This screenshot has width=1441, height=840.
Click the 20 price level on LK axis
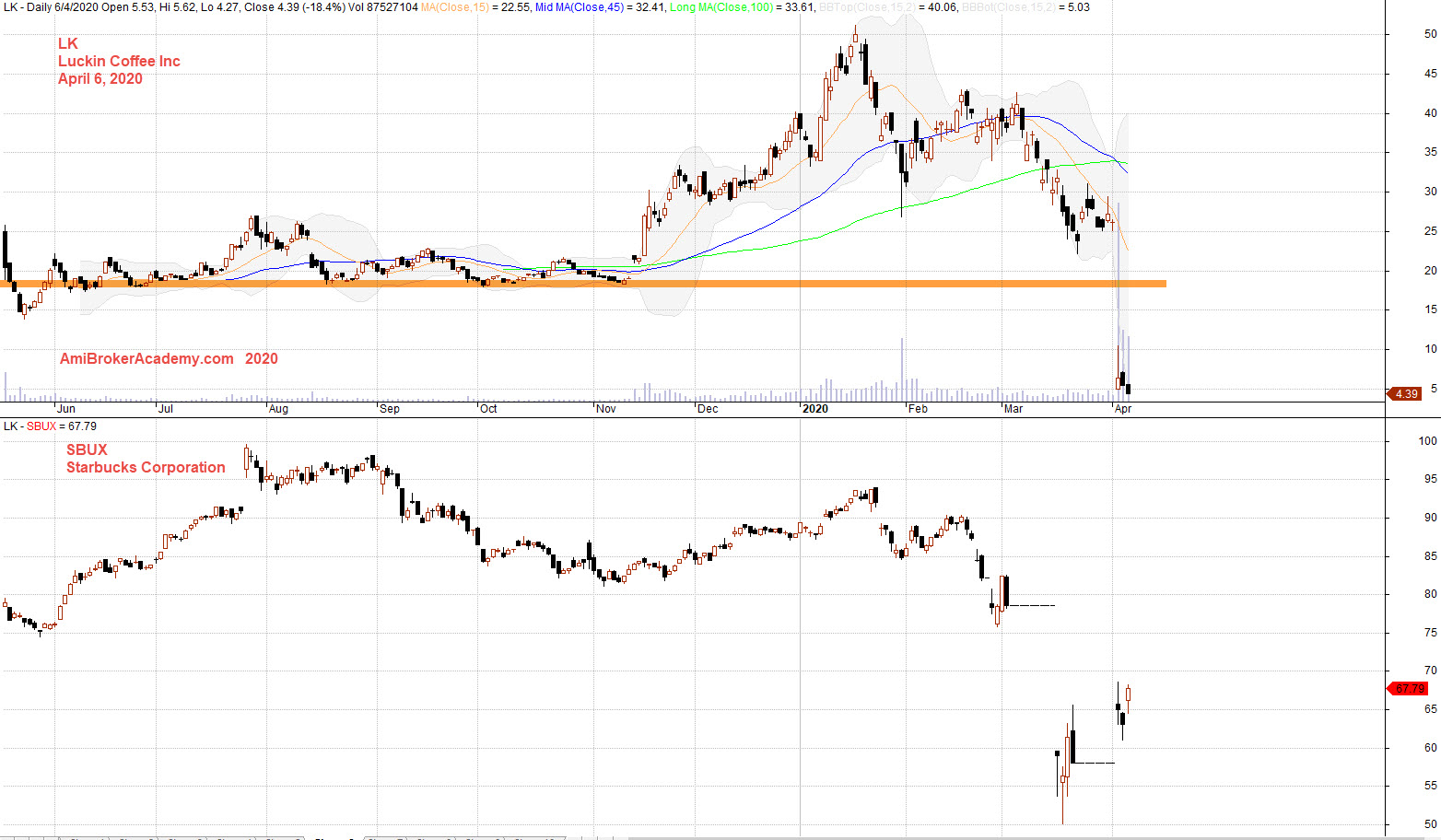(x=1430, y=271)
